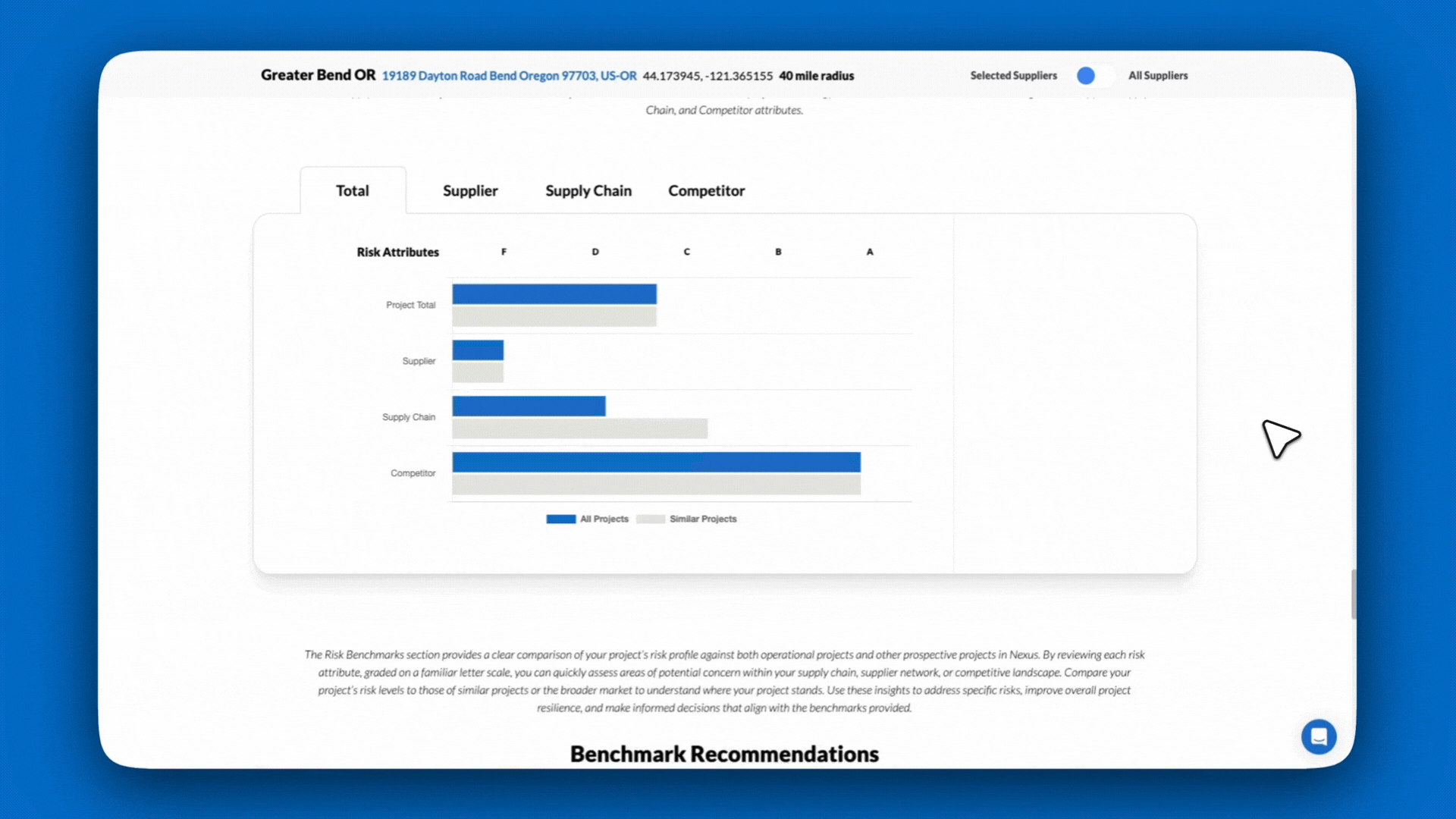Click the blue Supplier bar
Image resolution: width=1456 pixels, height=819 pixels.
[x=478, y=350]
